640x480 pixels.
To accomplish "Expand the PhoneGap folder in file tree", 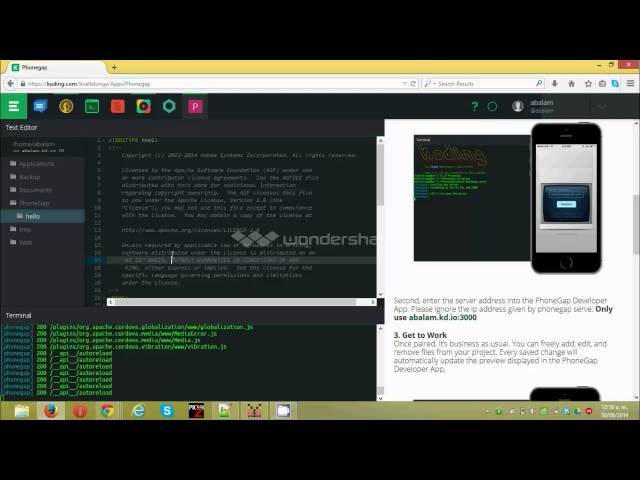I will click(x=29, y=203).
